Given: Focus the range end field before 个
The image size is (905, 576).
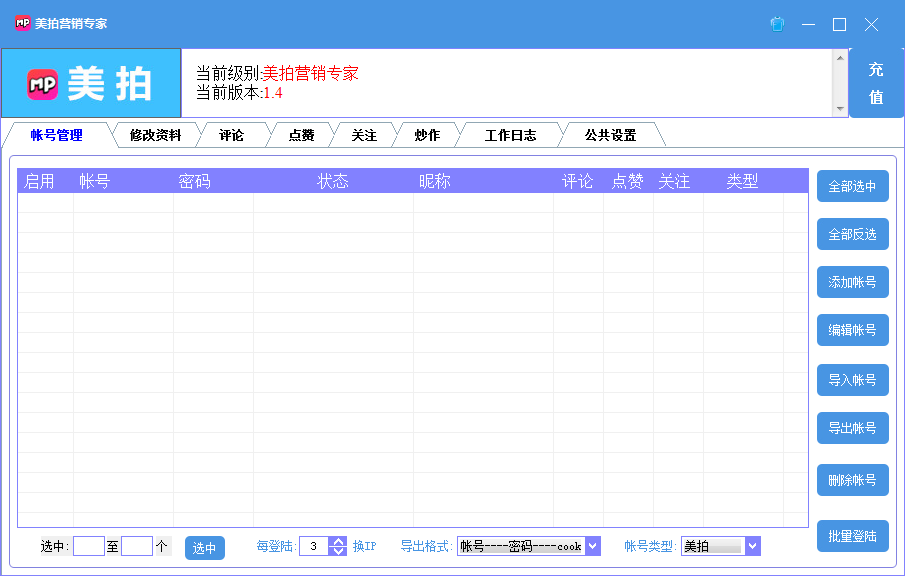Looking at the screenshot, I should point(137,546).
